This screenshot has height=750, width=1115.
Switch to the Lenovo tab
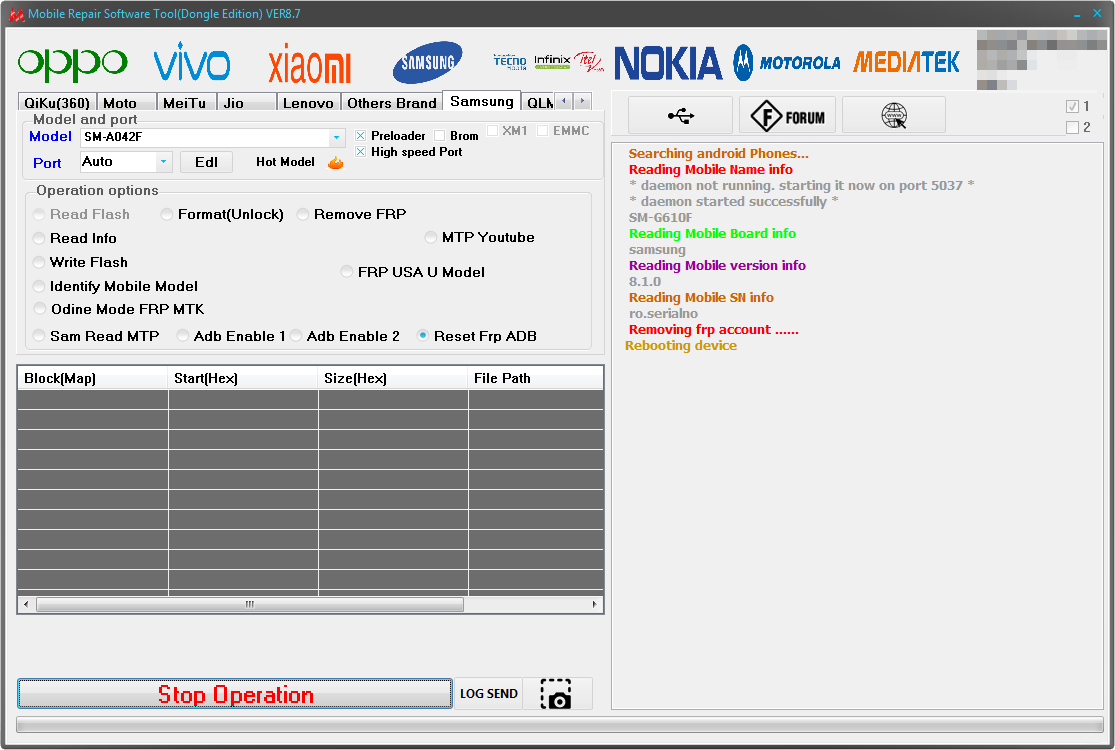[x=309, y=102]
